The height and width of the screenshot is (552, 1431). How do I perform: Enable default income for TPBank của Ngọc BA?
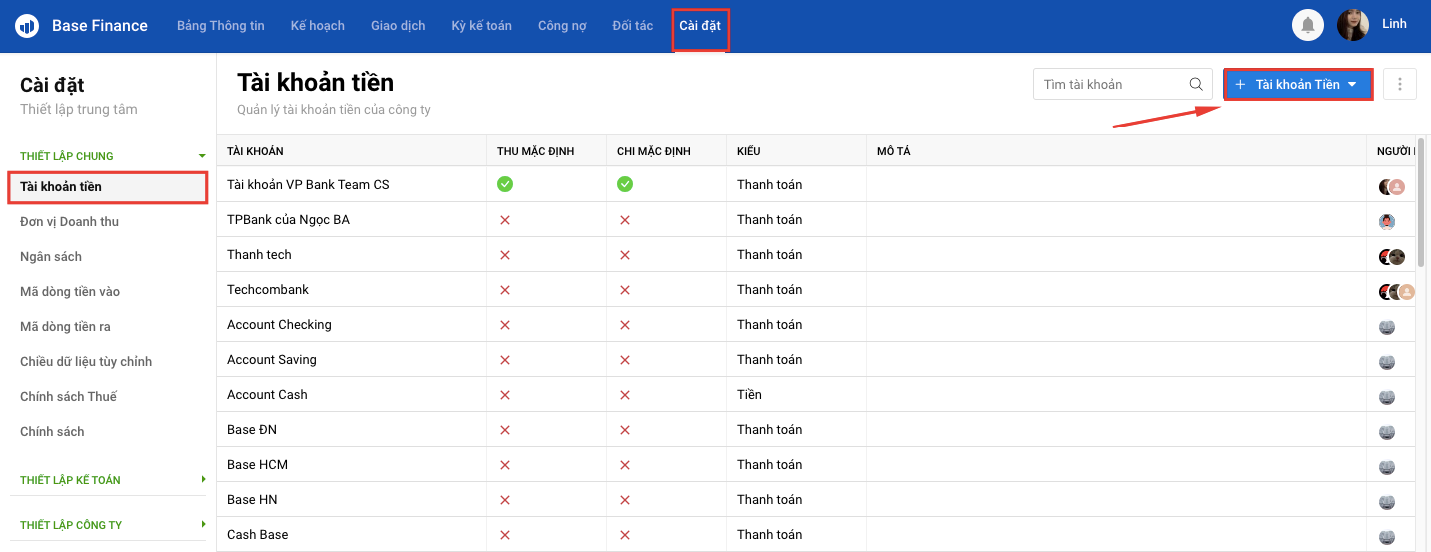[x=505, y=220]
